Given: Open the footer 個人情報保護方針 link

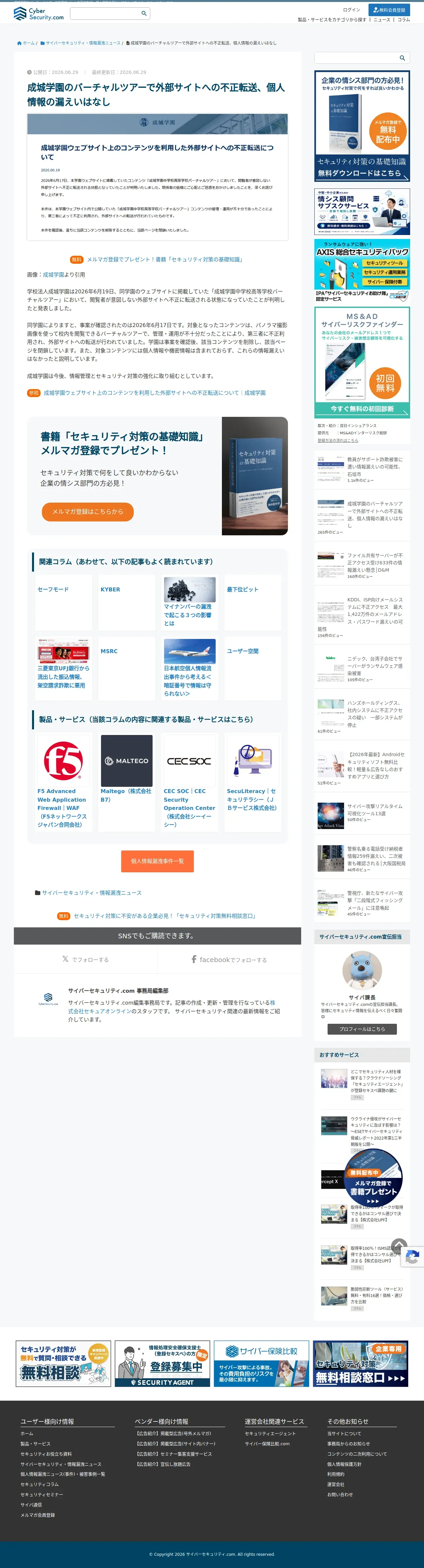Looking at the screenshot, I should coord(344,1464).
